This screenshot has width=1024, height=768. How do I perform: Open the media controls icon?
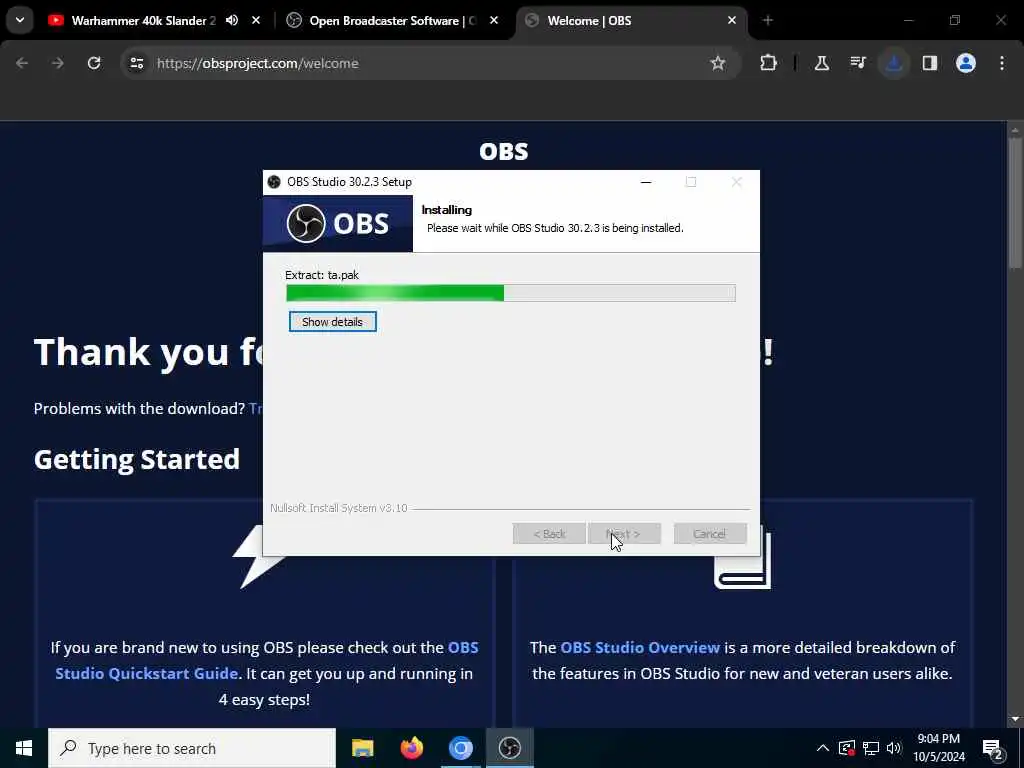click(x=857, y=63)
